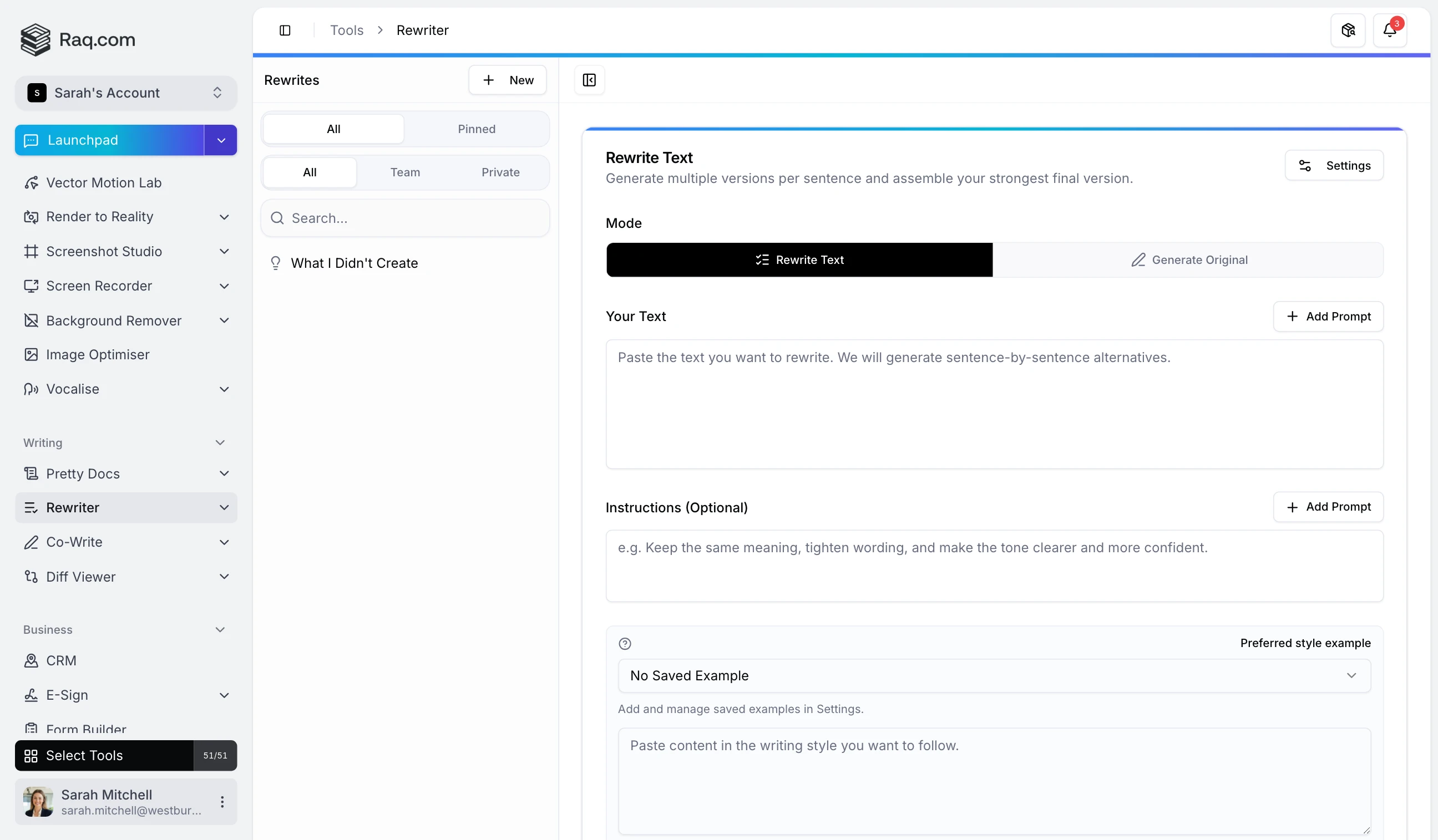Viewport: 1438px width, 840px height.
Task: Open Vector Motion Lab tool
Action: [x=104, y=182]
